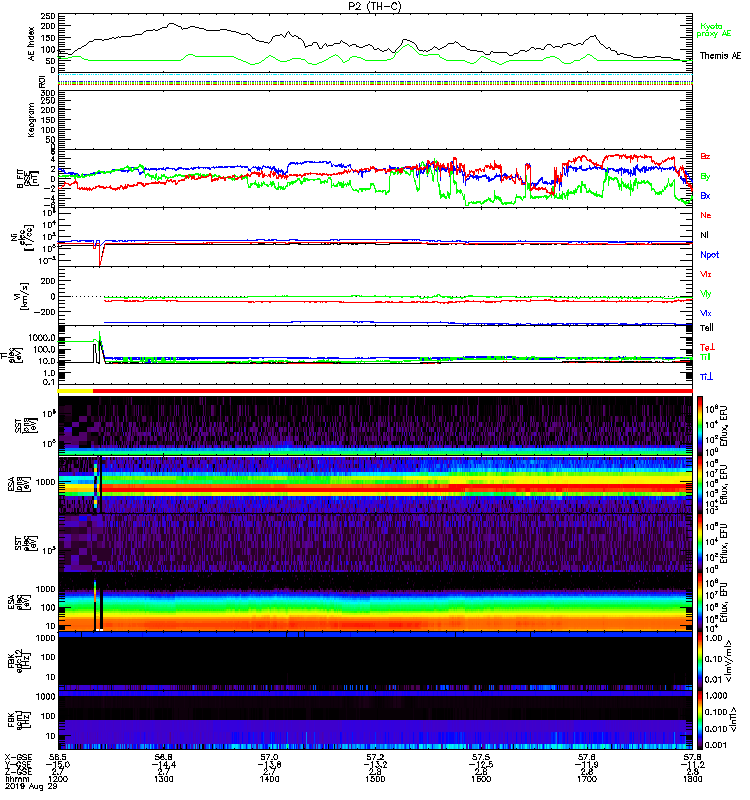Click the green "Viy" legend label
This screenshot has height=800, width=750.
point(706,294)
